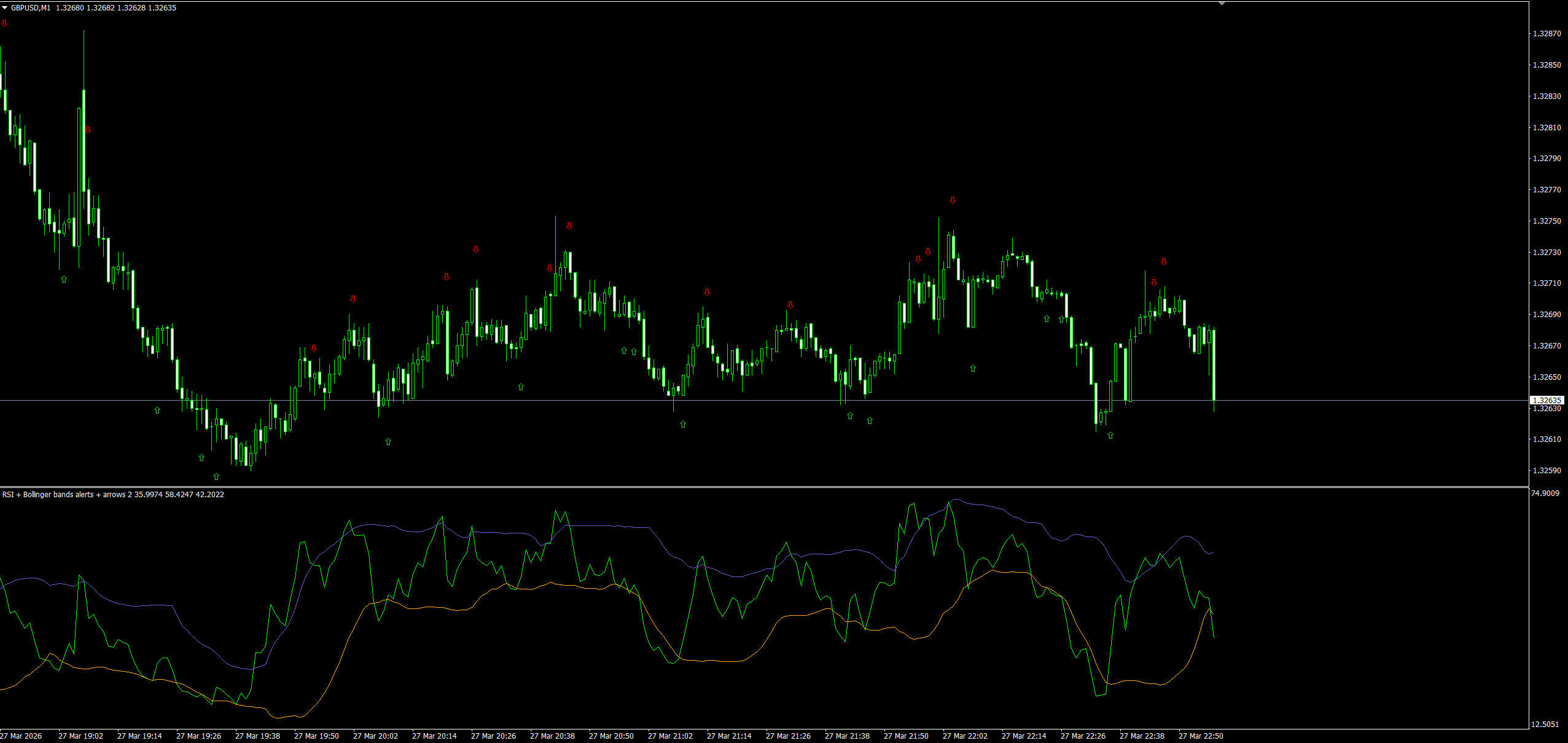Click the red down arrow near 20:02

[x=353, y=299]
